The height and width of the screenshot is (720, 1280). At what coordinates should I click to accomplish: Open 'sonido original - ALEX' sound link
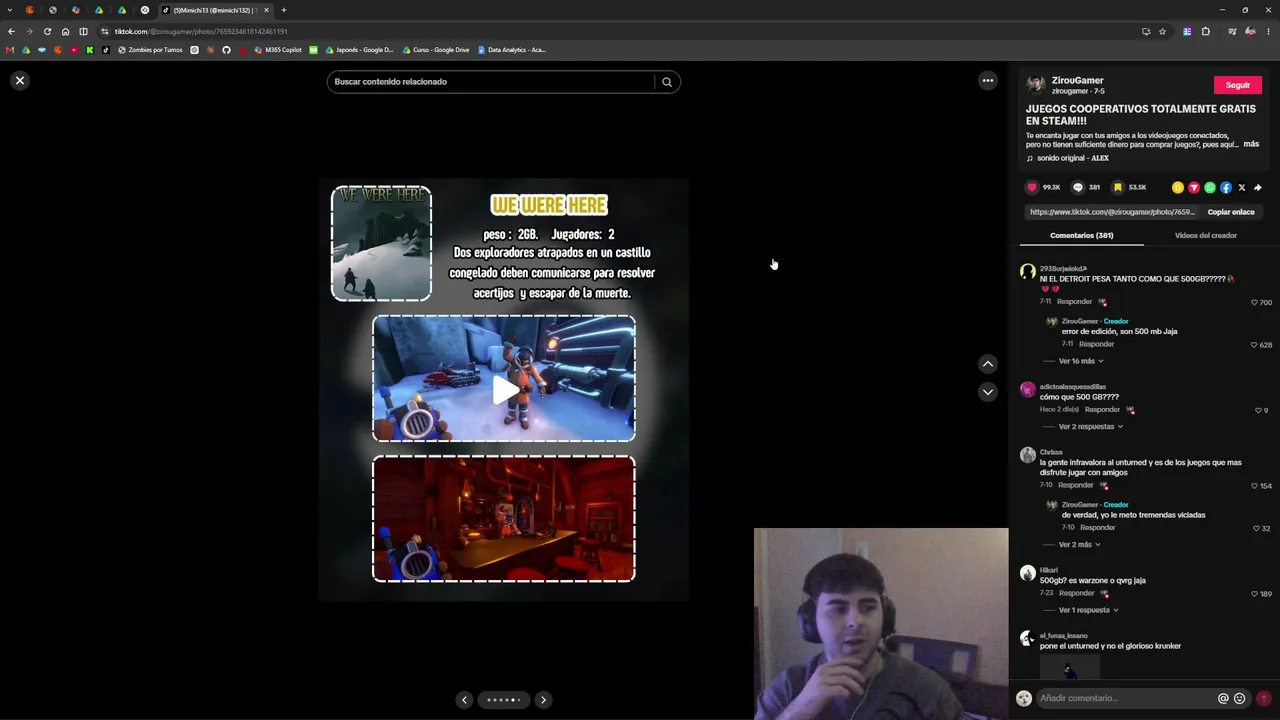[x=1068, y=158]
